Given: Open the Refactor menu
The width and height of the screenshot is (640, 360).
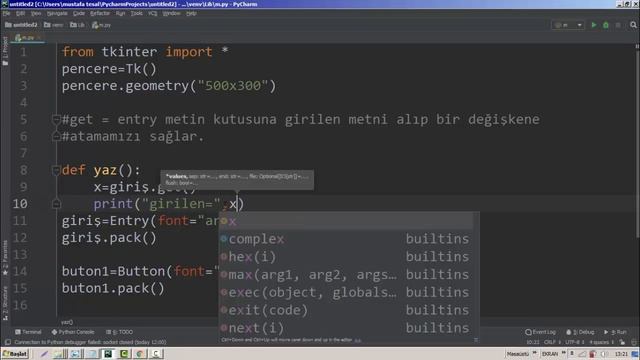Looking at the screenshot, I should (100, 13).
